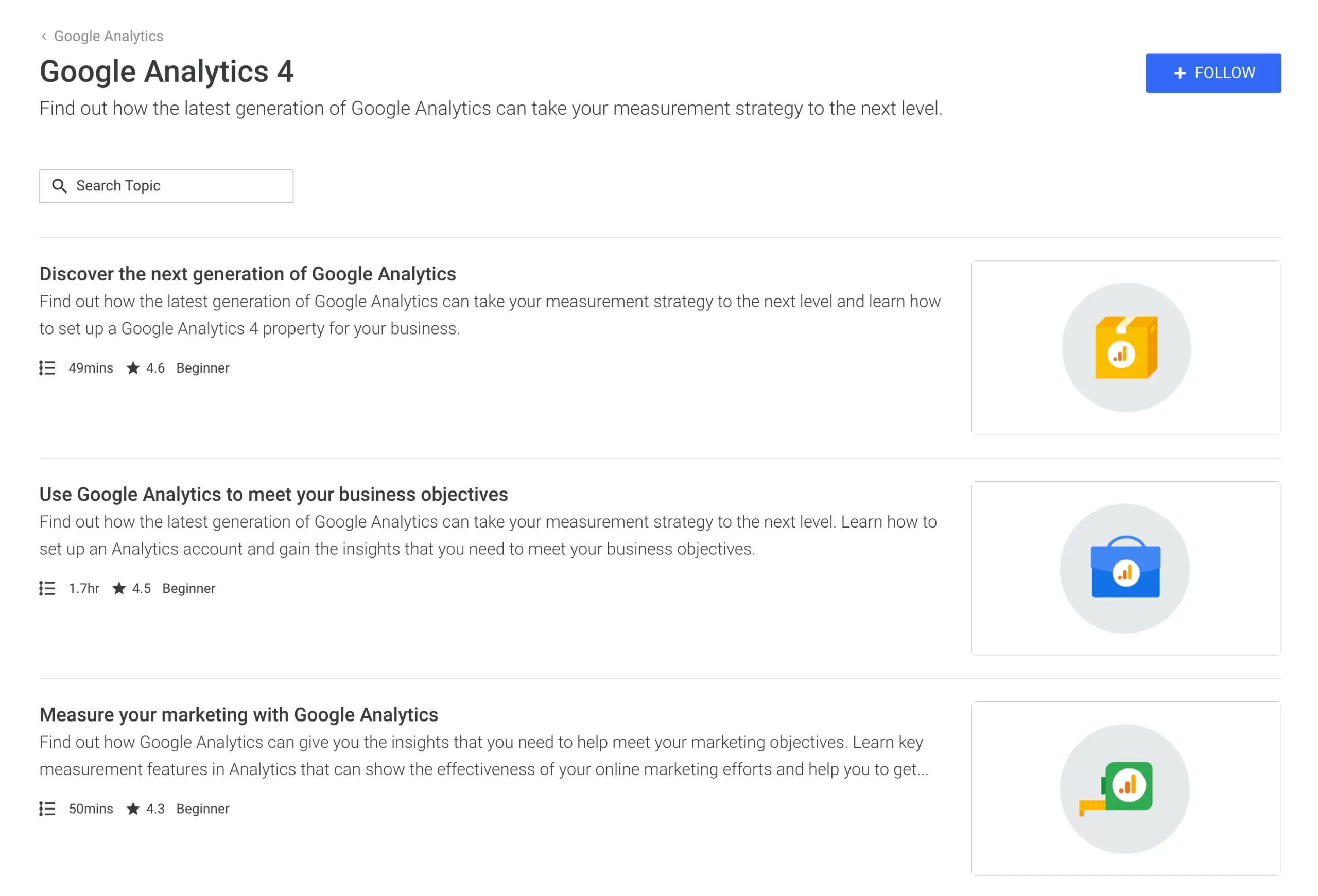Open "Discover the next generation of Google Analytics"
This screenshot has width=1318, height=896.
[x=247, y=274]
